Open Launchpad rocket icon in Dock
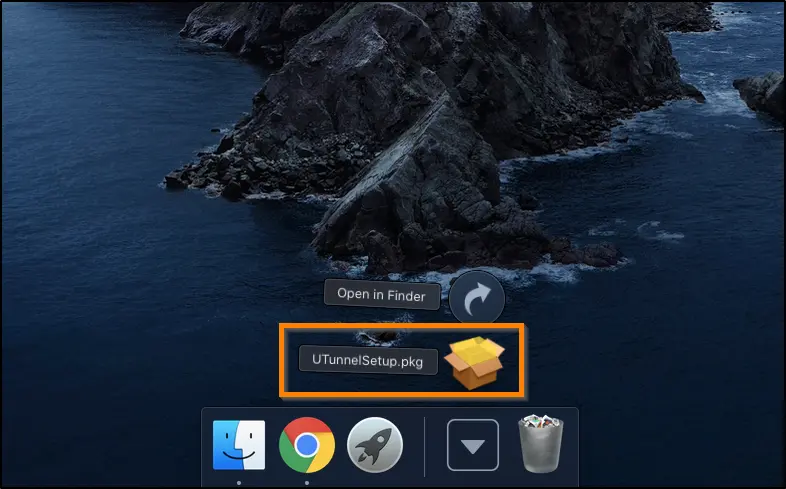Screen dimensions: 786x489 pyautogui.click(x=375, y=445)
